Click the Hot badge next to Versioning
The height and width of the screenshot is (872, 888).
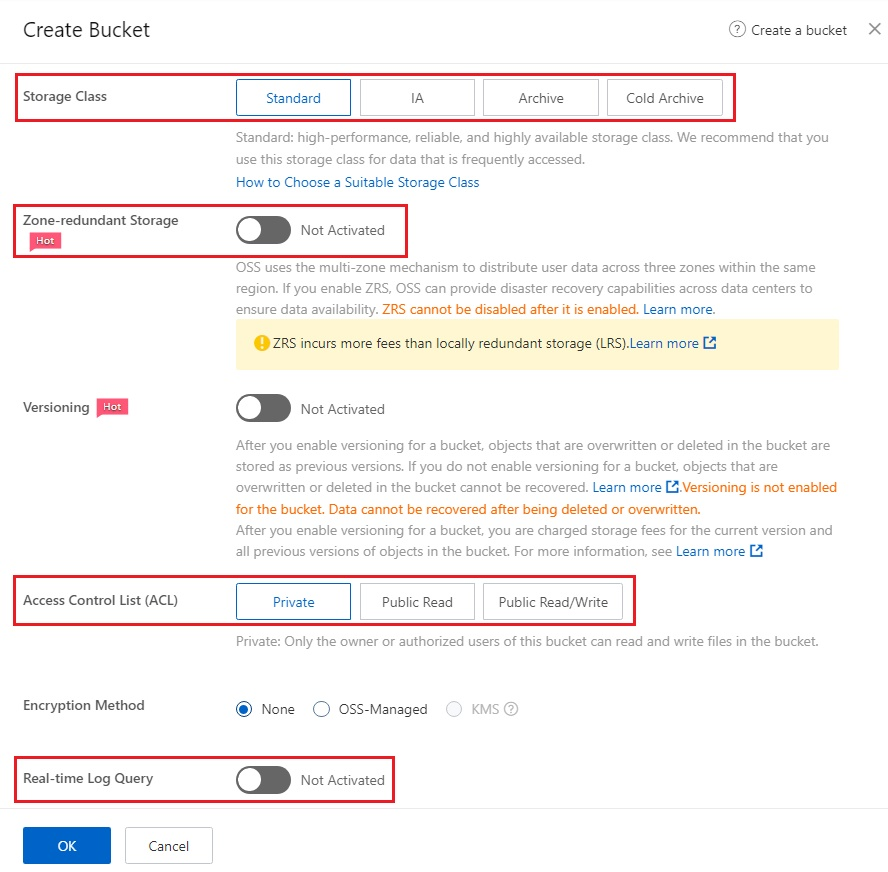point(112,407)
